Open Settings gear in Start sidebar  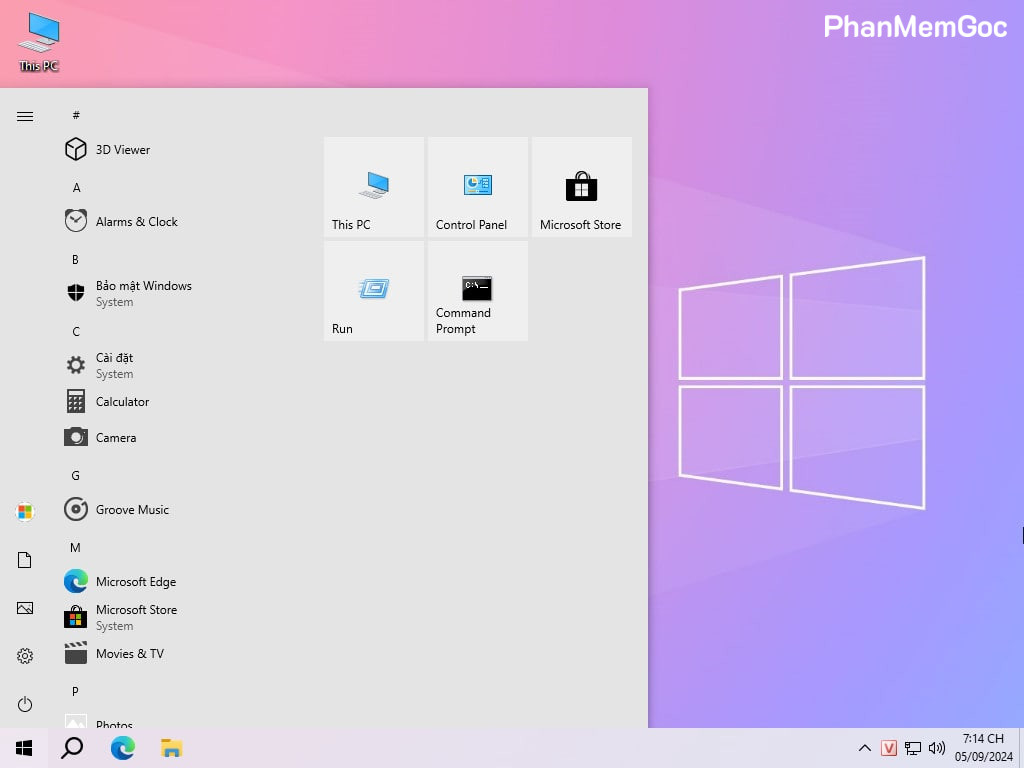pyautogui.click(x=25, y=656)
